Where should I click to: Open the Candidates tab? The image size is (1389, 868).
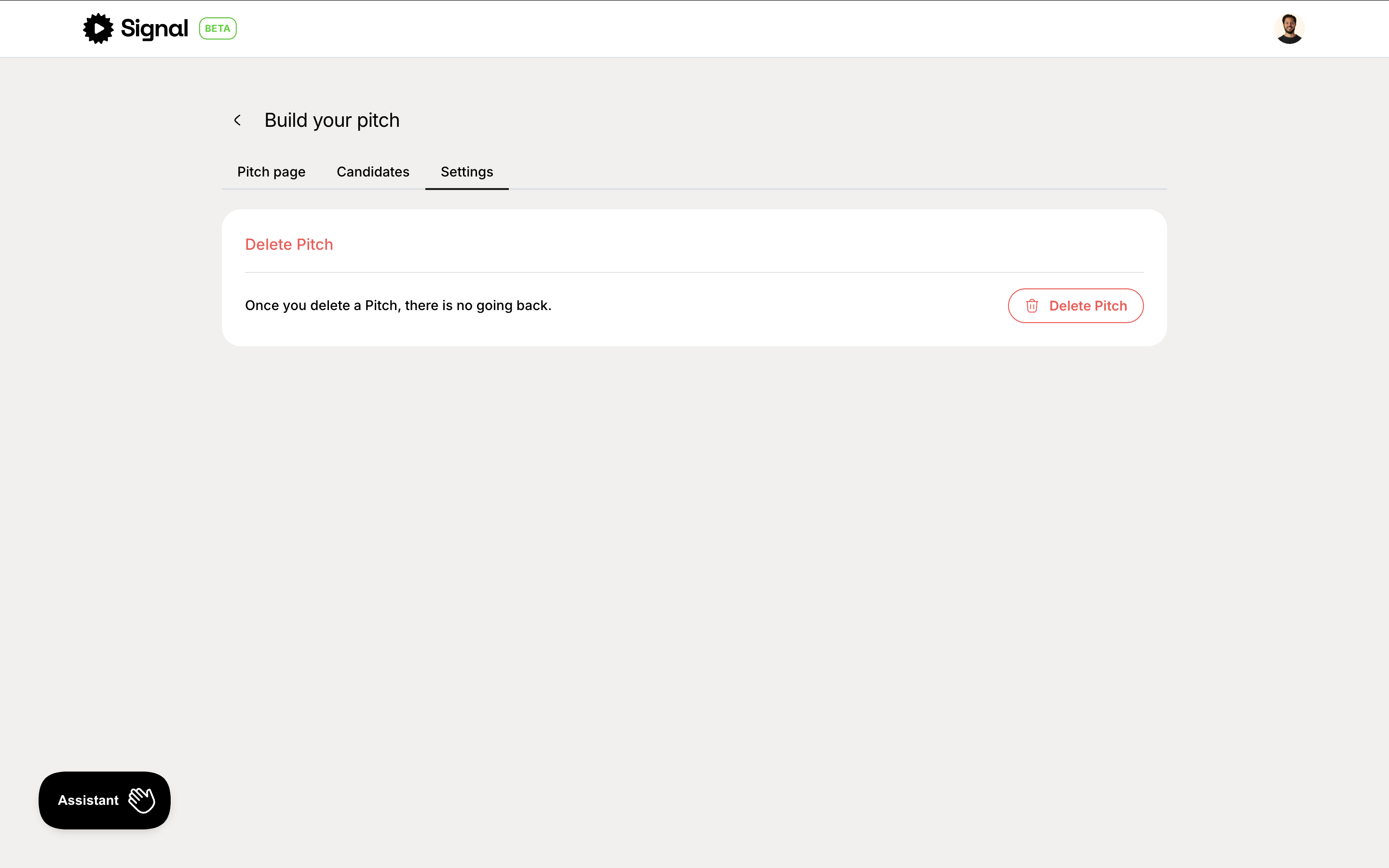pos(372,172)
